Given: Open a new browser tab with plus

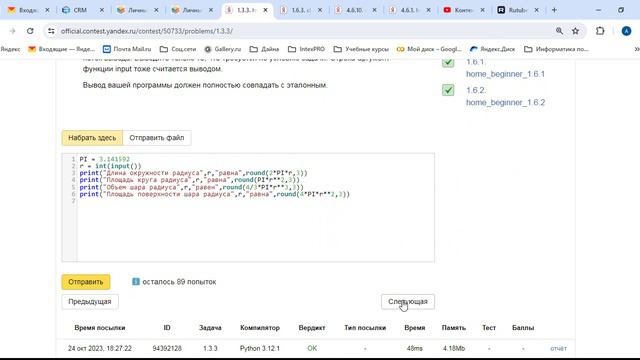Looking at the screenshot, I should (554, 10).
